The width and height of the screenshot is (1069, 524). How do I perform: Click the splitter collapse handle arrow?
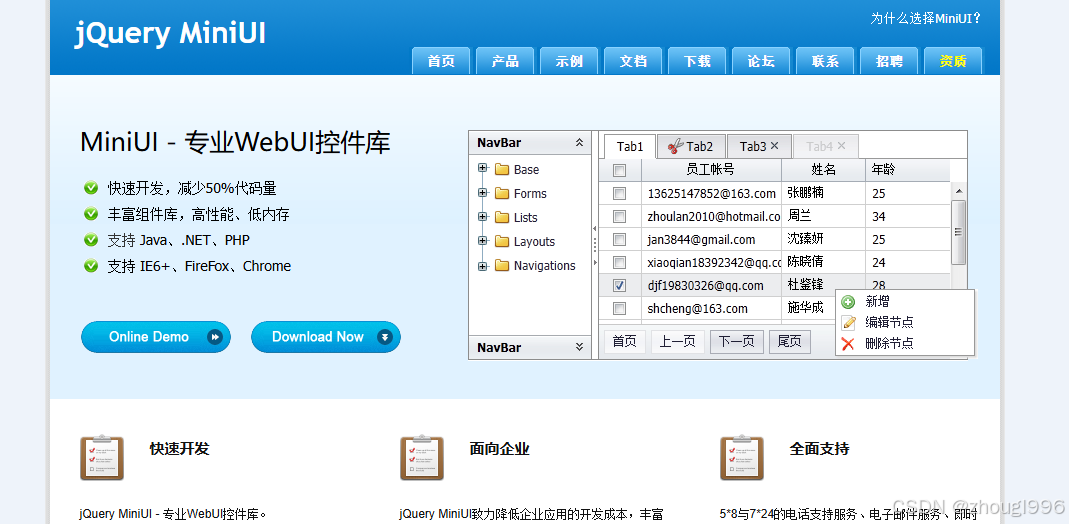pos(594,228)
